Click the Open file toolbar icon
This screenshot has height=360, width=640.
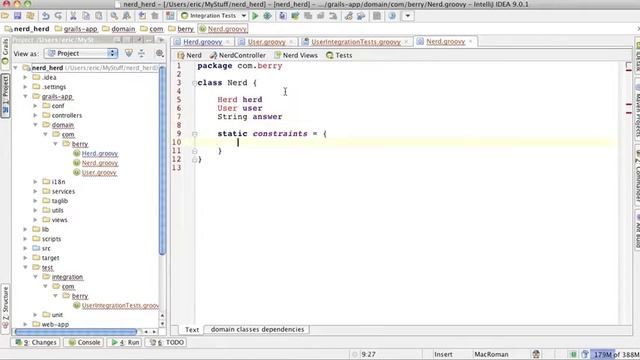click(x=5, y=16)
